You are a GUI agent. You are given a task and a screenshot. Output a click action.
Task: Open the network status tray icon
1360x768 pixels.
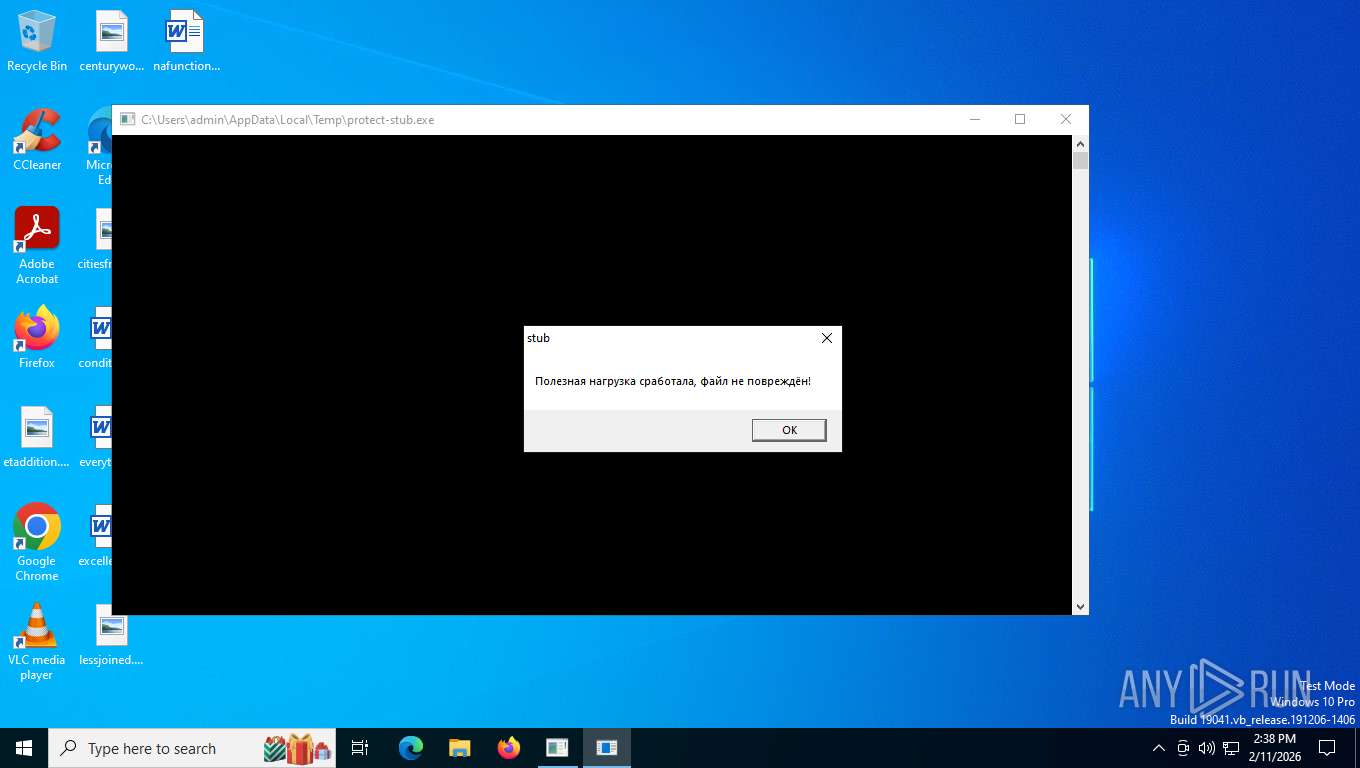pos(1231,748)
